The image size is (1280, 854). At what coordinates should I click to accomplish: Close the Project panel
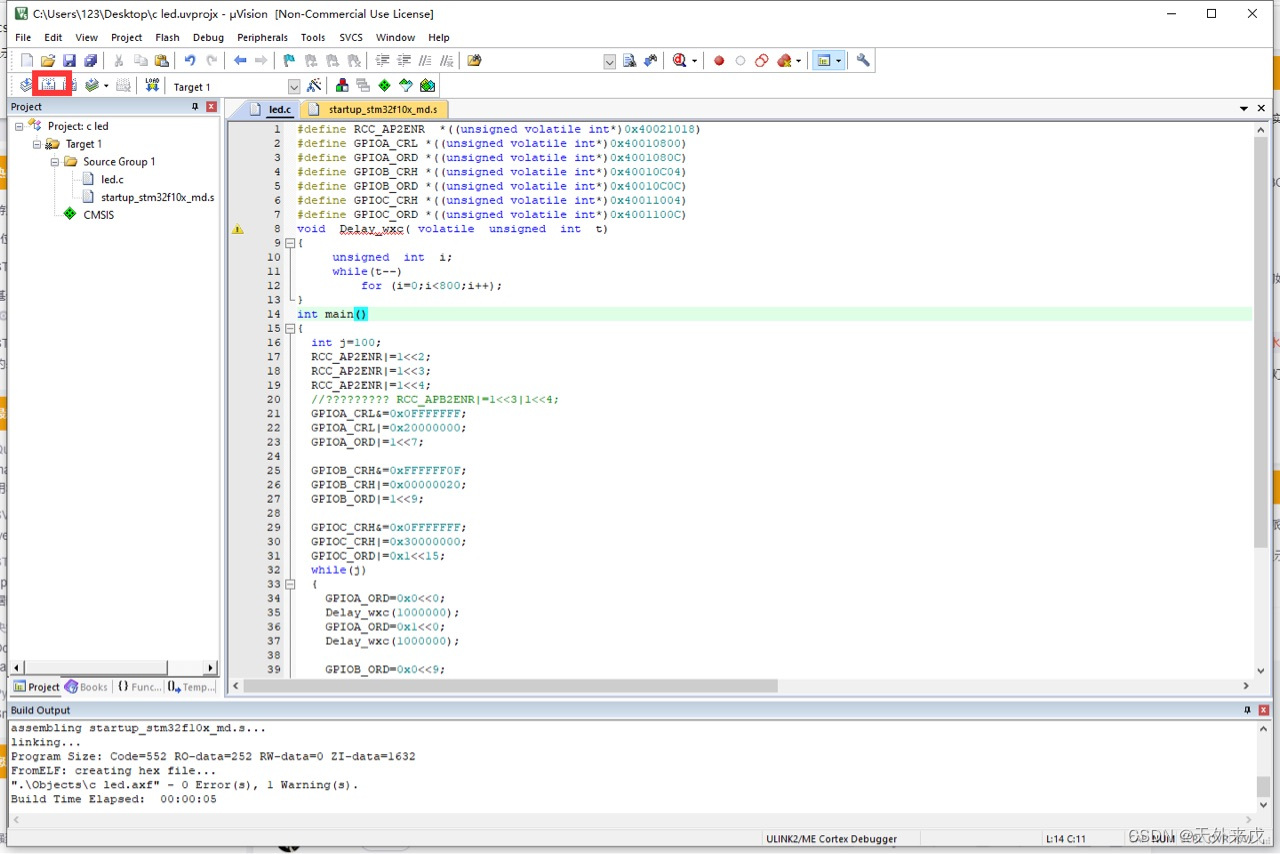click(211, 106)
